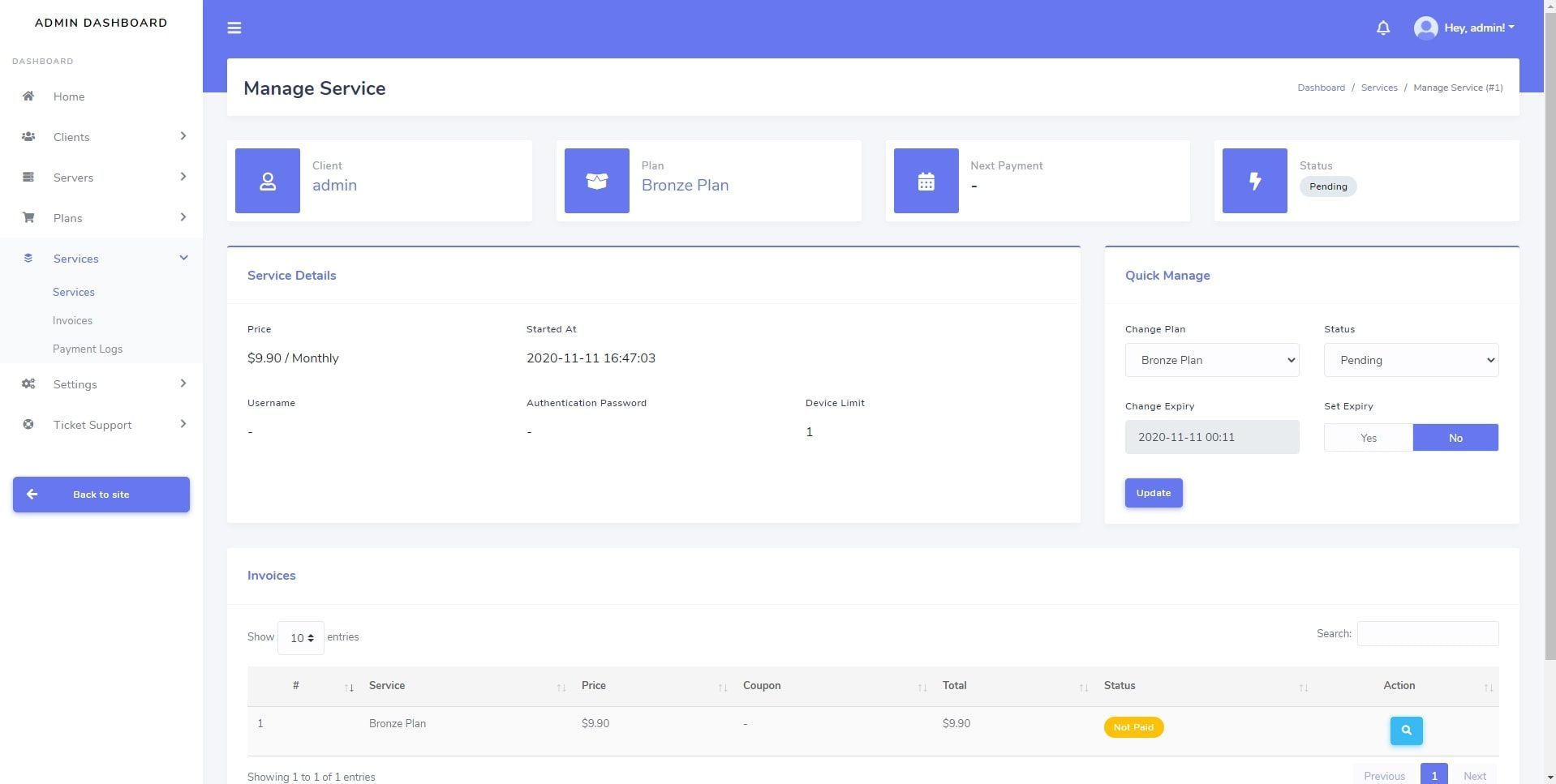Click the Settings gears icon
1556x784 pixels.
28,383
